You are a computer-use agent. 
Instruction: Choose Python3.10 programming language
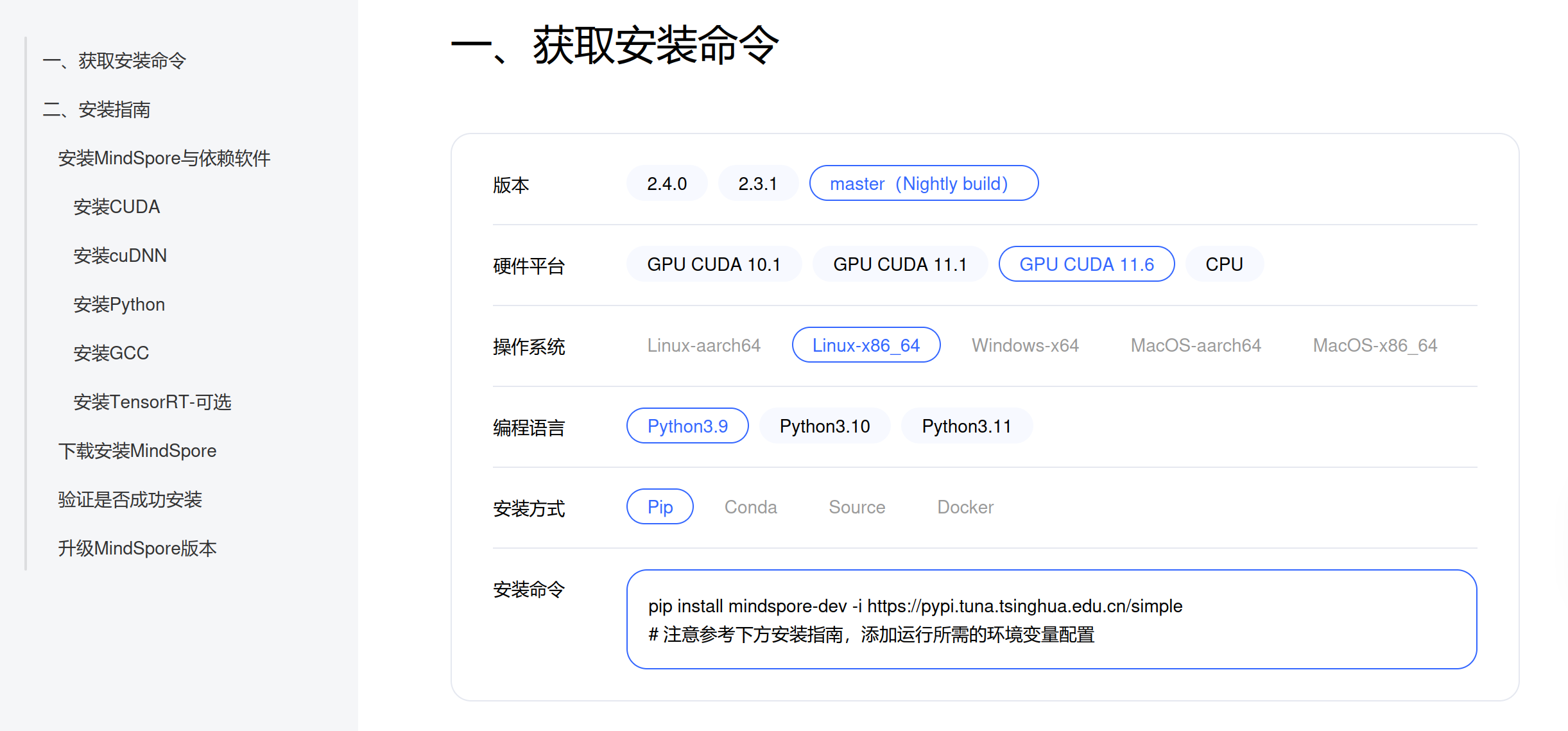pyautogui.click(x=824, y=426)
